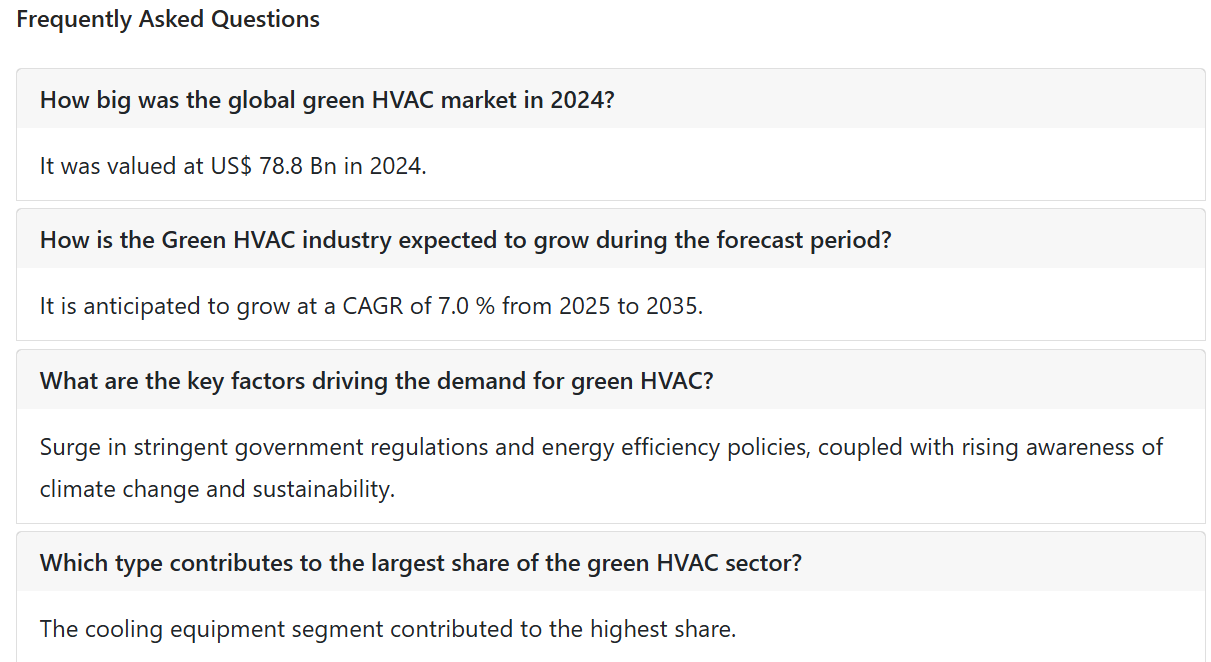The height and width of the screenshot is (662, 1211).
Task: Toggle the key factors driving demand question
Action: (610, 380)
